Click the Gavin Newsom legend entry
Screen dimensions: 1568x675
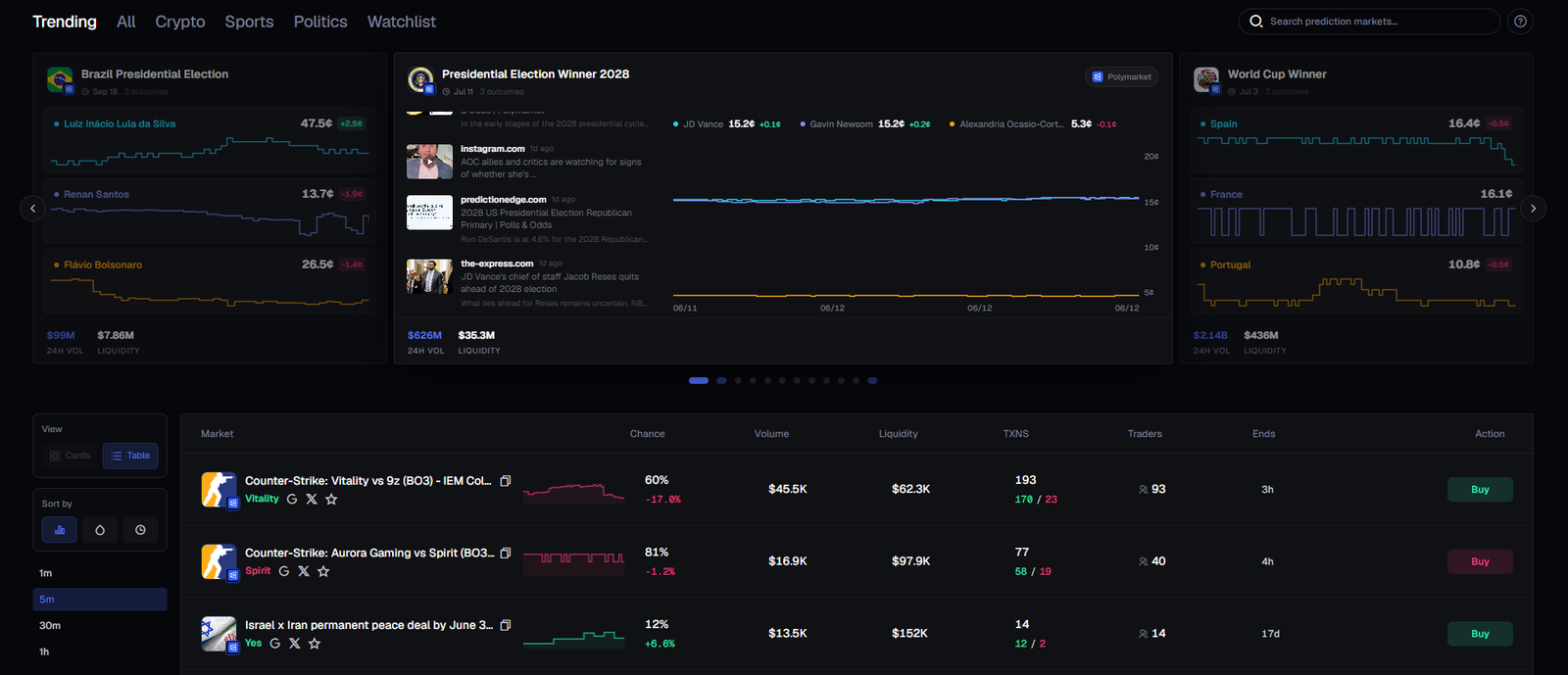click(x=864, y=124)
